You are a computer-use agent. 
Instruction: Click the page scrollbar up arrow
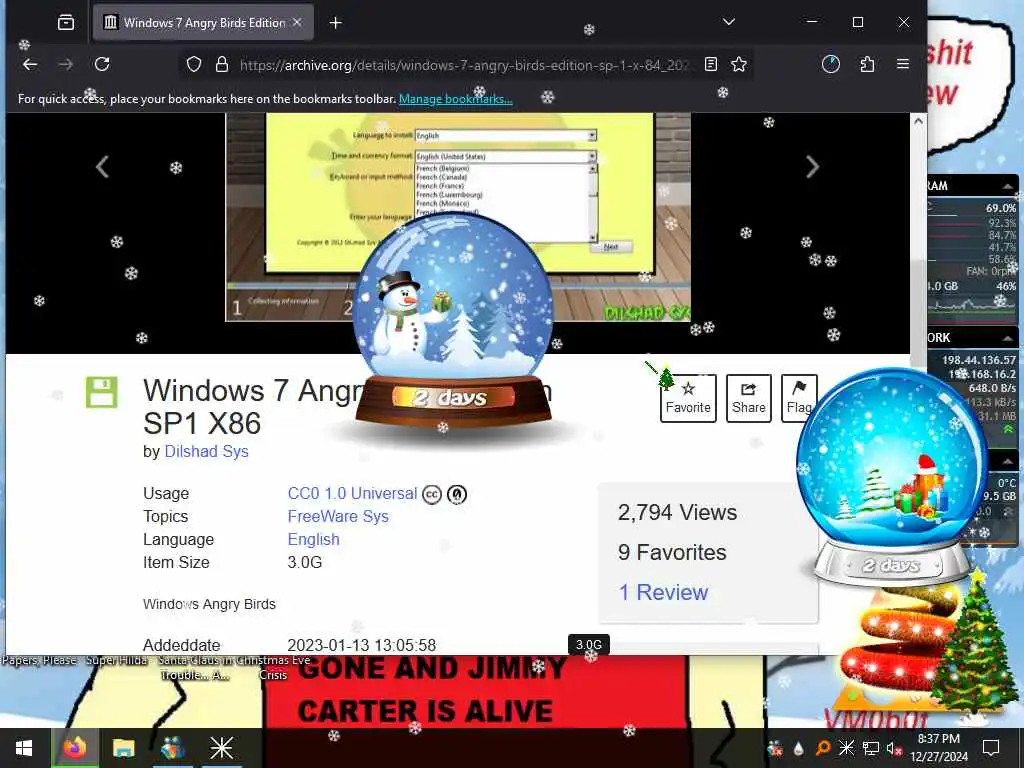click(918, 121)
